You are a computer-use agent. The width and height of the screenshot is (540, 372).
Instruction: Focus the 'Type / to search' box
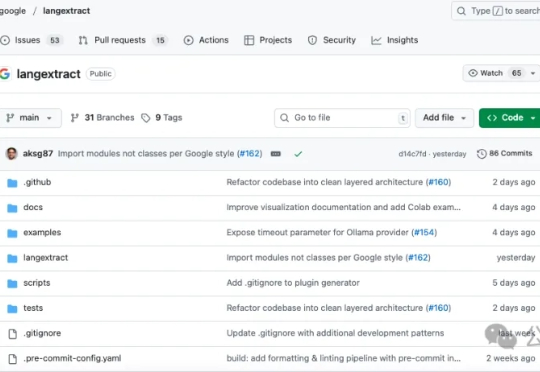click(496, 11)
